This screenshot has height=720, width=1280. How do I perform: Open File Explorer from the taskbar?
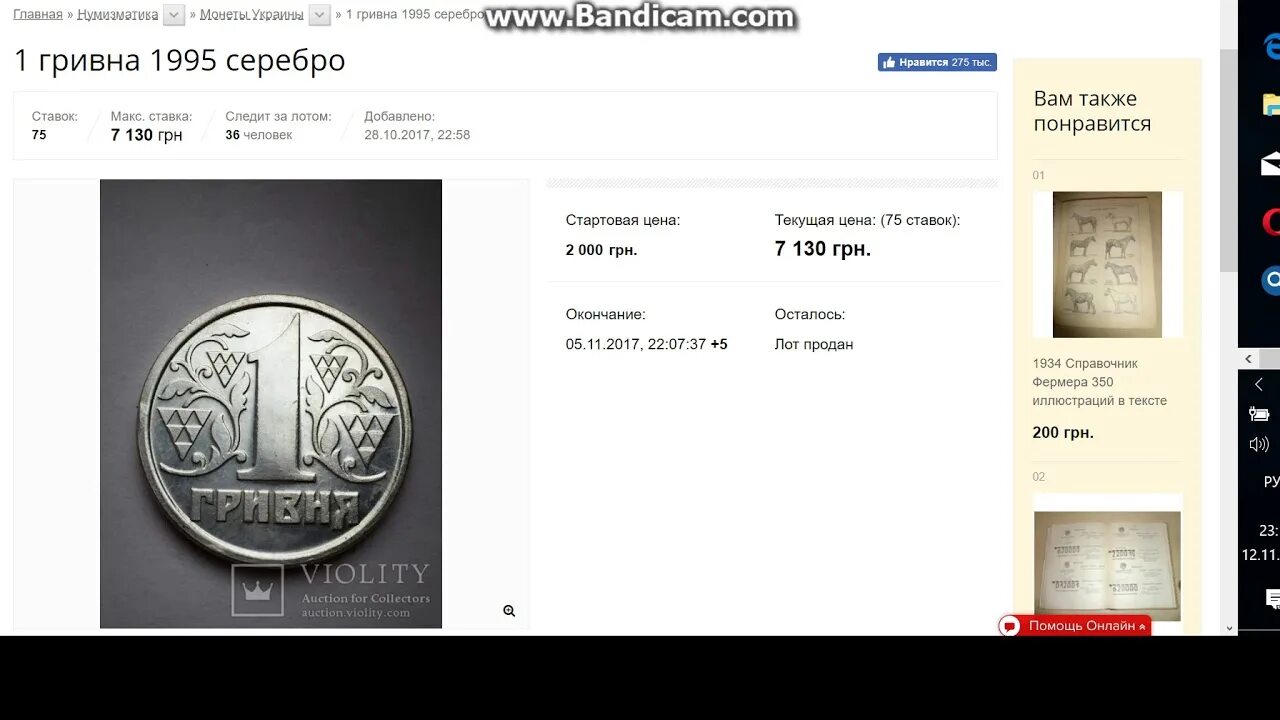[x=1271, y=105]
